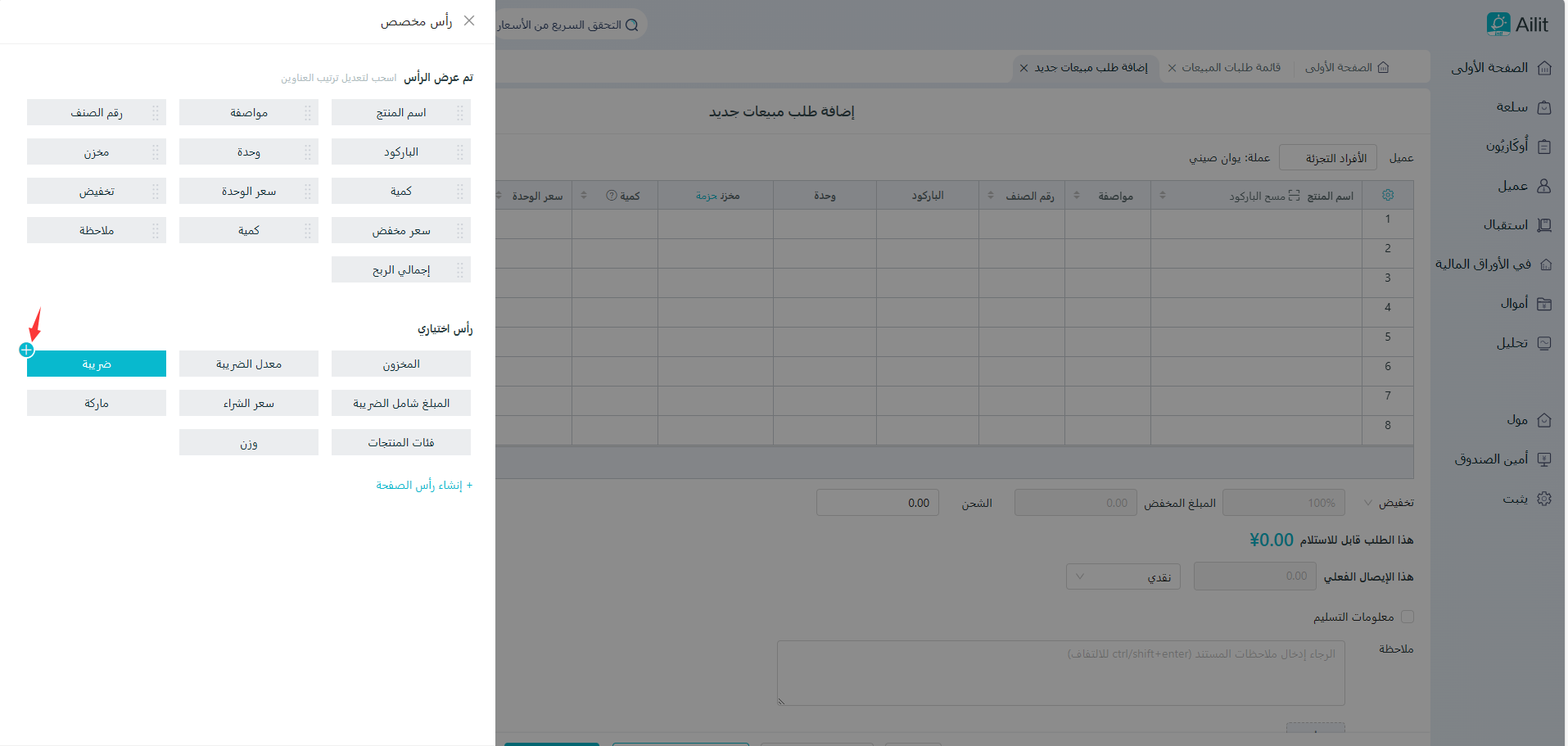
Task: Open الصفحة الأولى home icon in sidebar
Action: tap(1544, 68)
